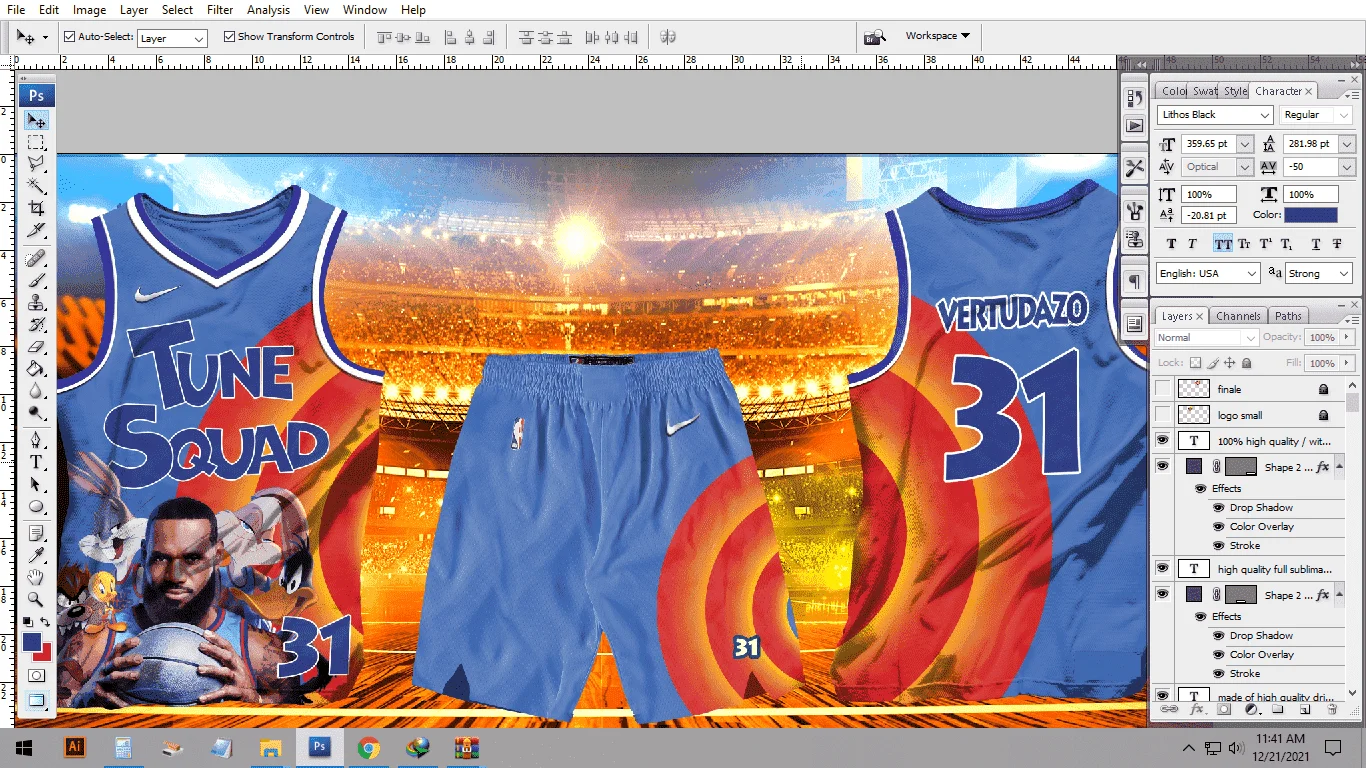Hide 'high quality full sublima...' text layer
The width and height of the screenshot is (1366, 768).
pos(1162,568)
